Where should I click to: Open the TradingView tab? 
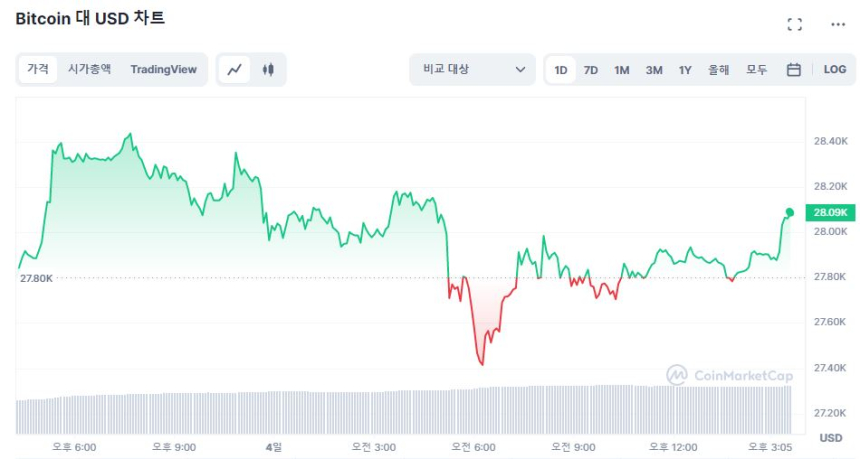click(163, 70)
